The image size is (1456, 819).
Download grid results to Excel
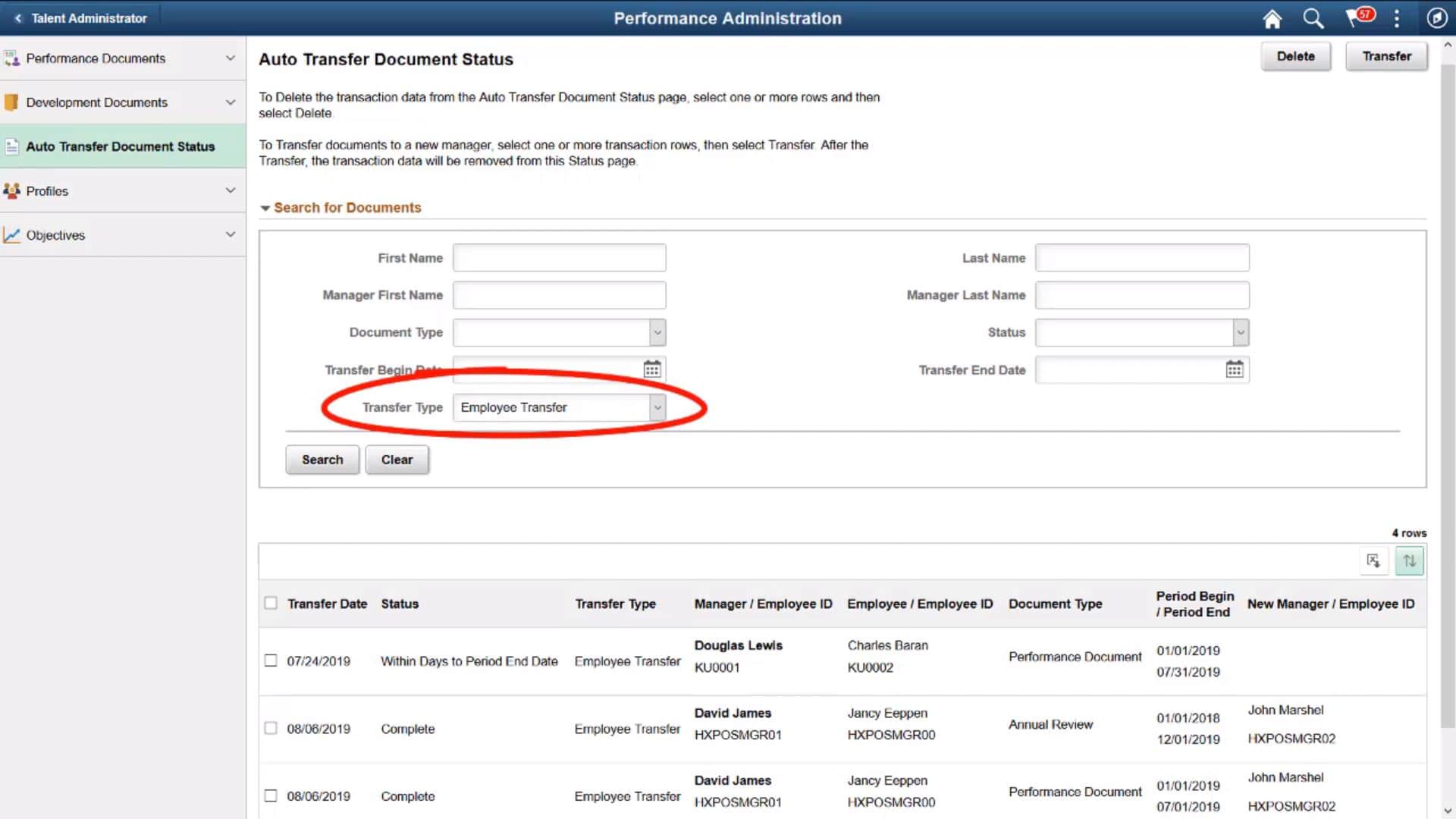tap(1373, 561)
